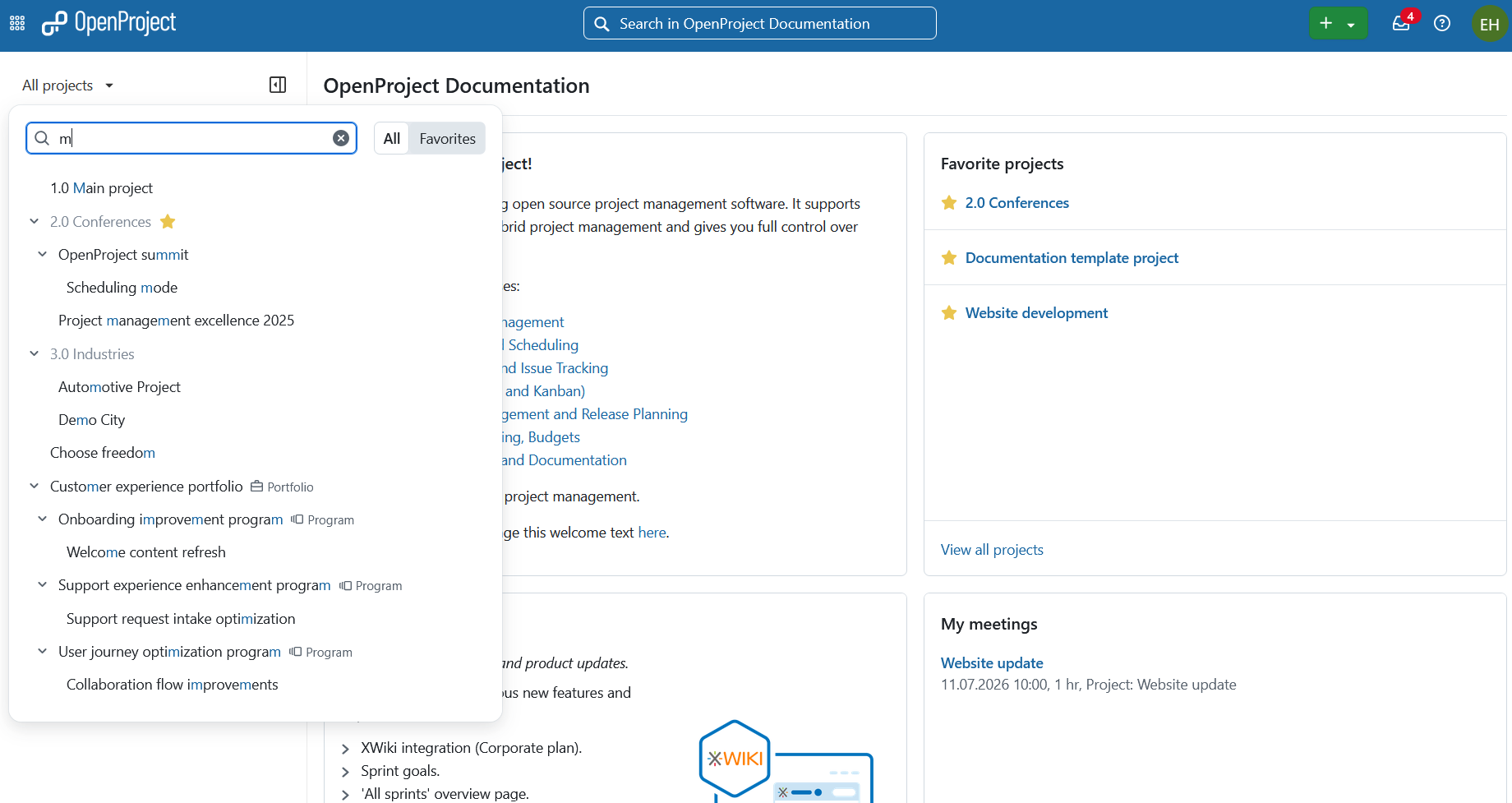
Task: Open the EH user avatar menu
Action: pyautogui.click(x=1489, y=24)
